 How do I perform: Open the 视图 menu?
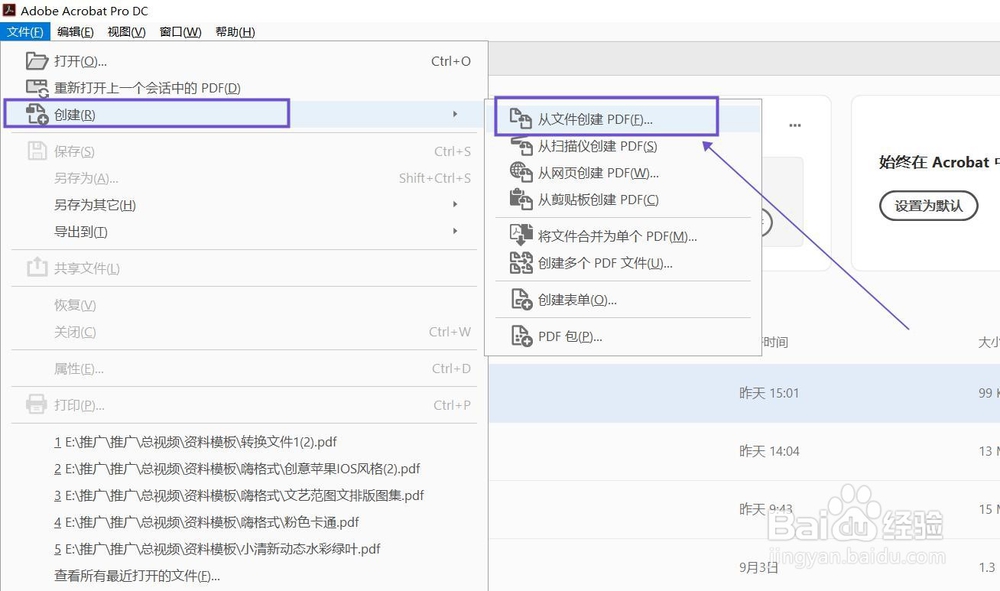click(123, 31)
